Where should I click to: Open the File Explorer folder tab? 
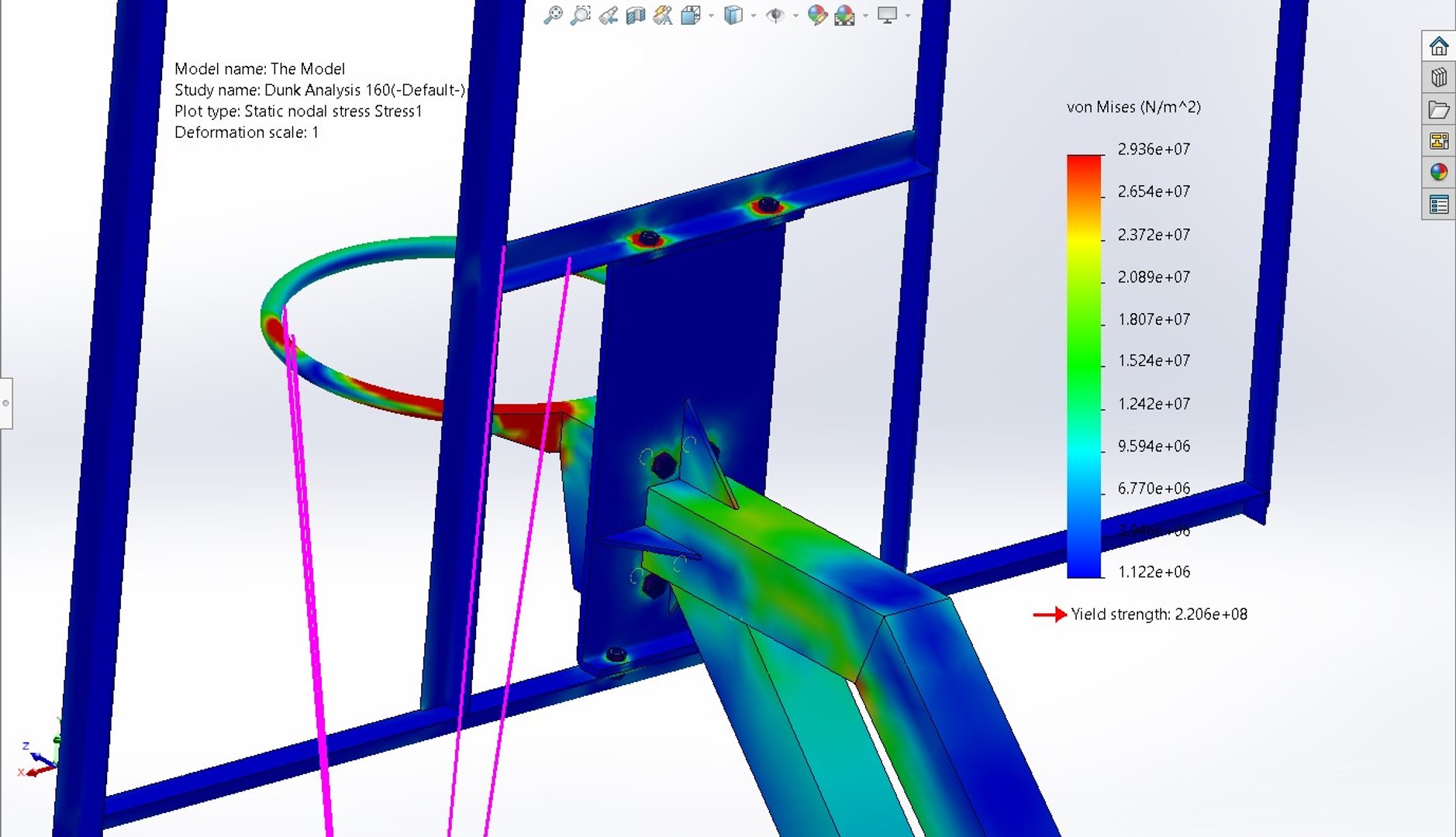(x=1439, y=109)
